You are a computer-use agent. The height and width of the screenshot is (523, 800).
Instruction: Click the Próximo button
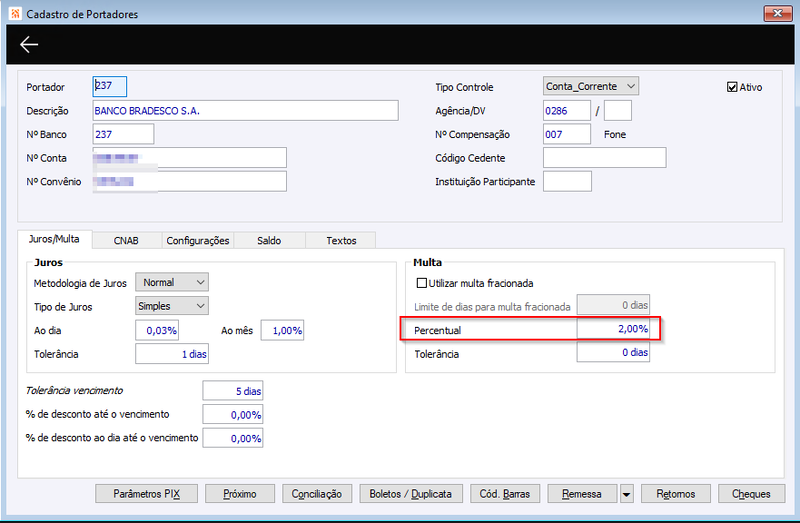tap(240, 494)
